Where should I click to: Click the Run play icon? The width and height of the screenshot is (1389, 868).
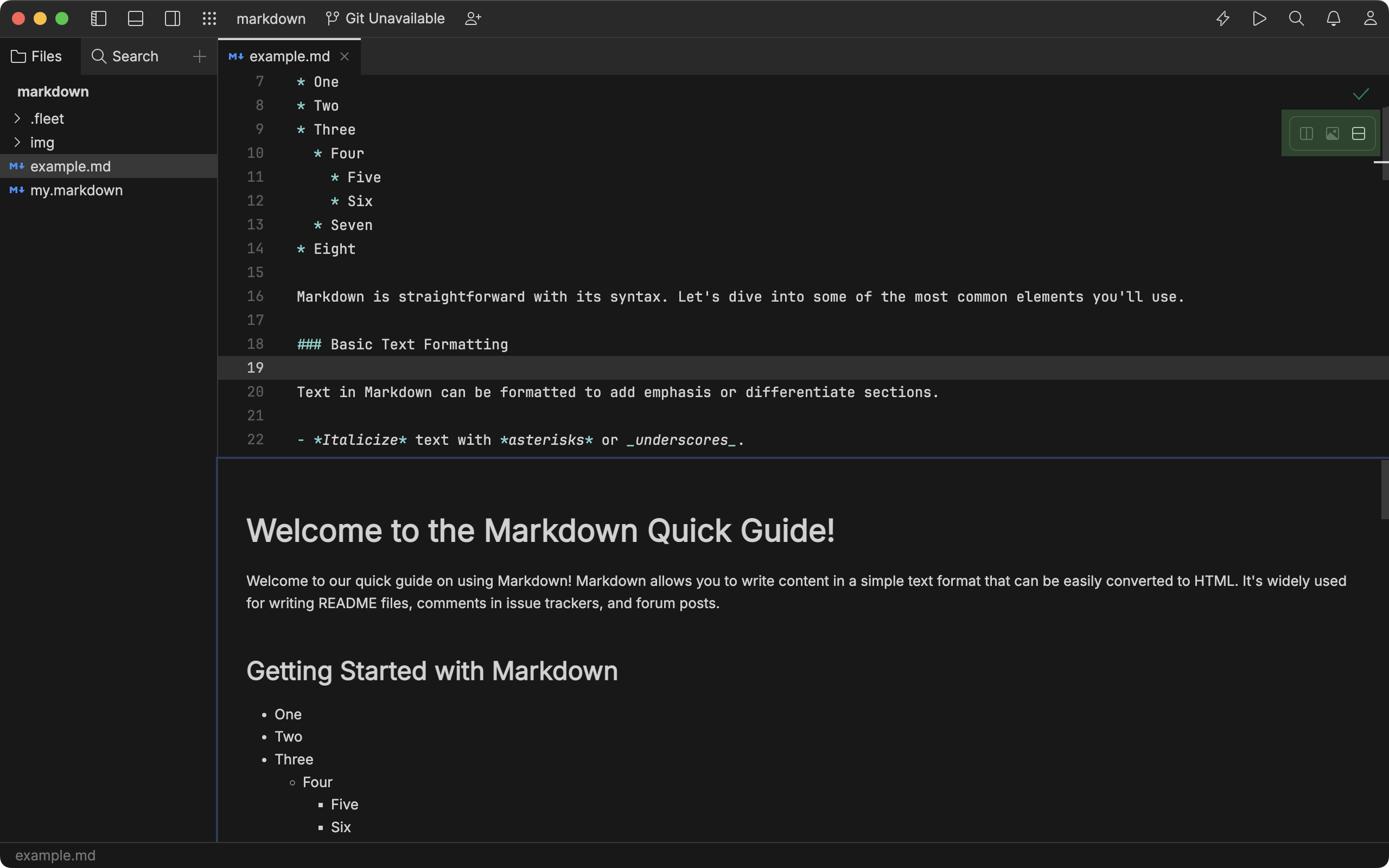click(1259, 18)
